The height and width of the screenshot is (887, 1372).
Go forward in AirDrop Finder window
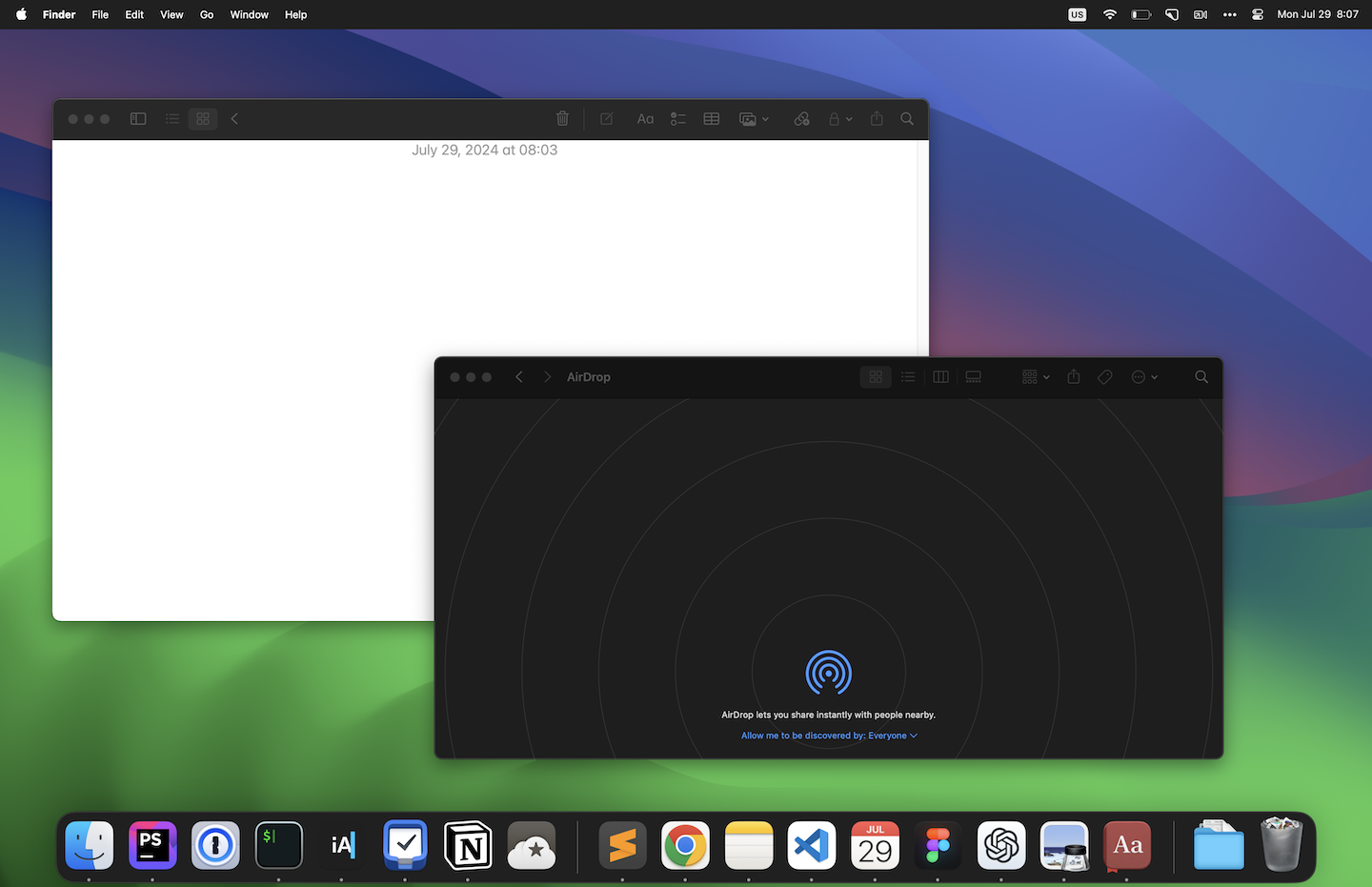[x=547, y=377]
